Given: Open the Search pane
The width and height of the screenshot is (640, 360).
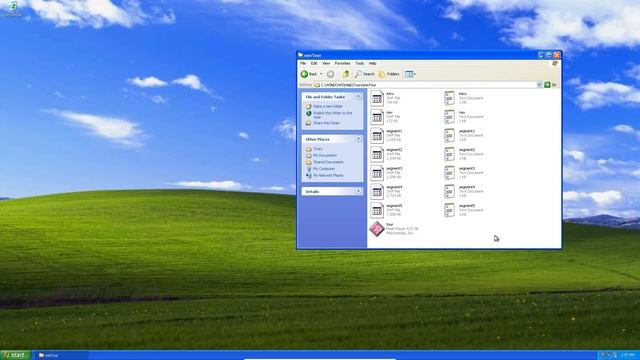Looking at the screenshot, I should click(x=364, y=74).
